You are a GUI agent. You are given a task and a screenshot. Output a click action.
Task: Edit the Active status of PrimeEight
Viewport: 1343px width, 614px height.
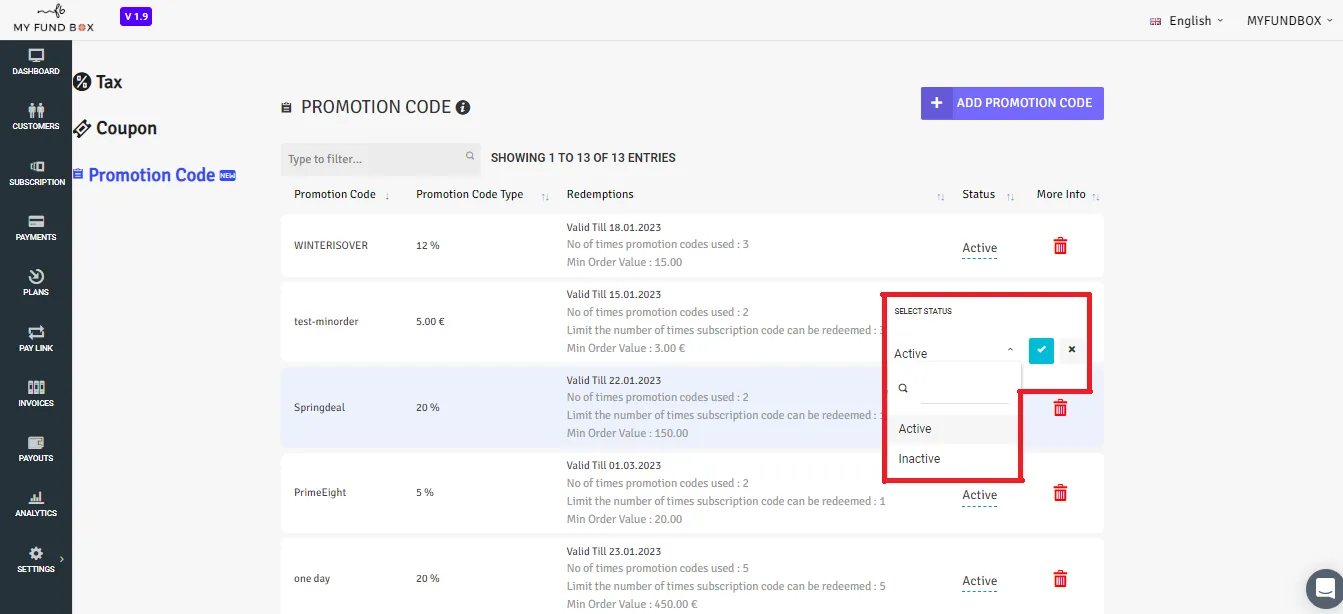pos(980,495)
